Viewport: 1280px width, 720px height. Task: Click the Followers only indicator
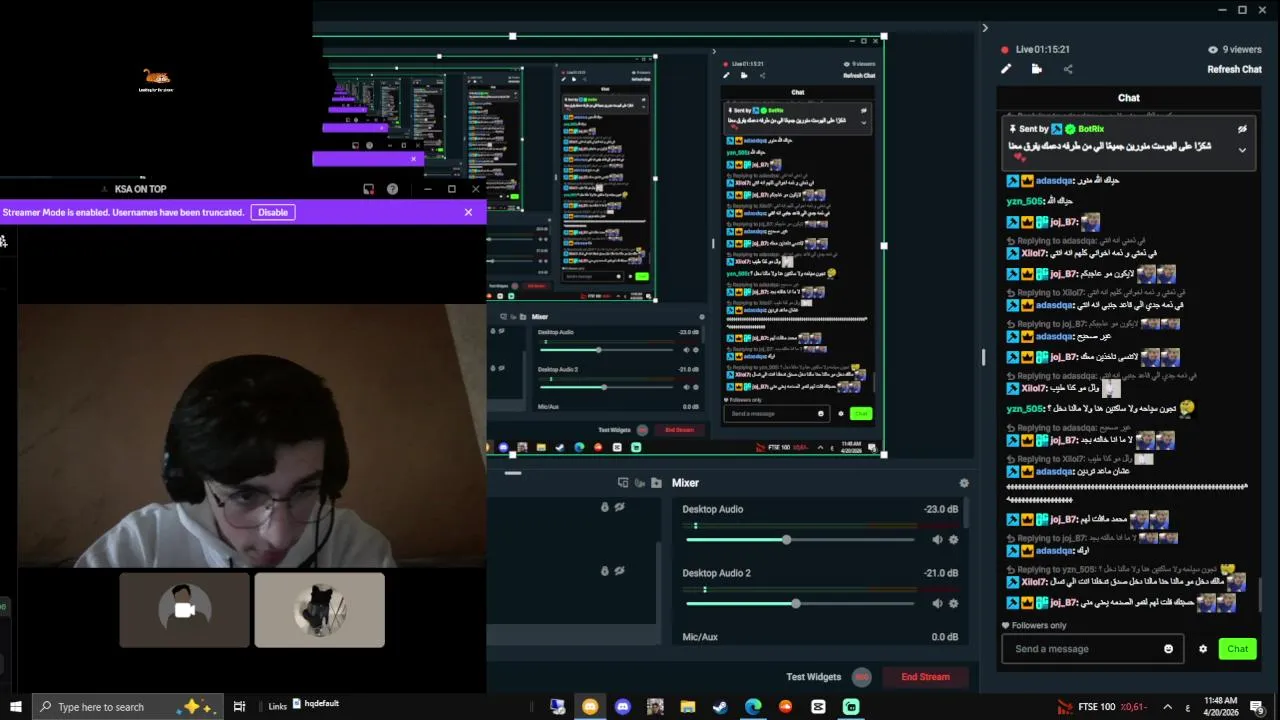(x=1034, y=626)
